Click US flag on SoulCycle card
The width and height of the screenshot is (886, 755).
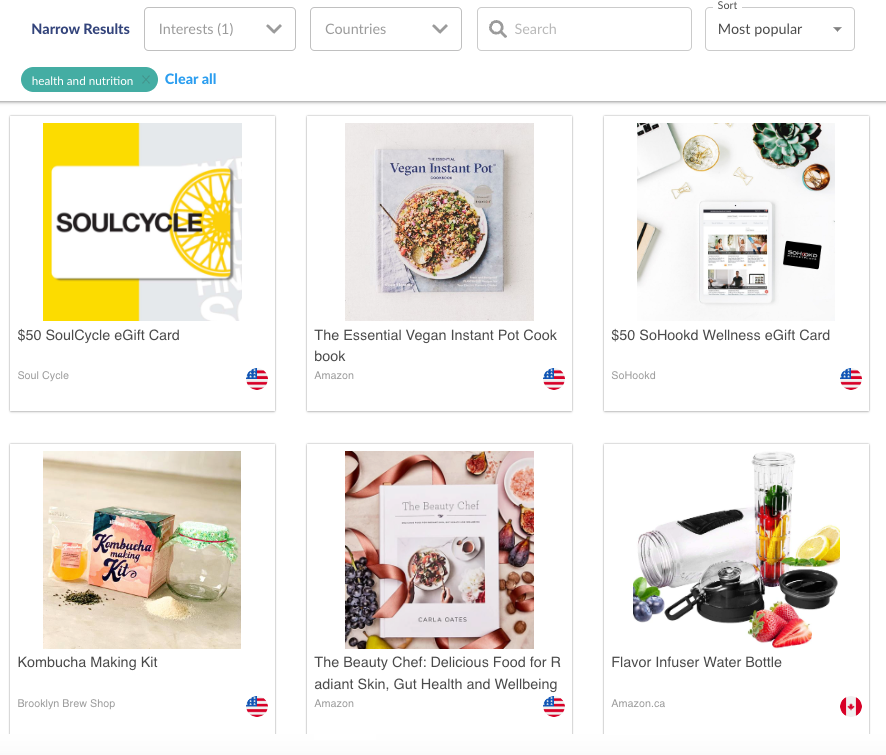pyautogui.click(x=257, y=379)
